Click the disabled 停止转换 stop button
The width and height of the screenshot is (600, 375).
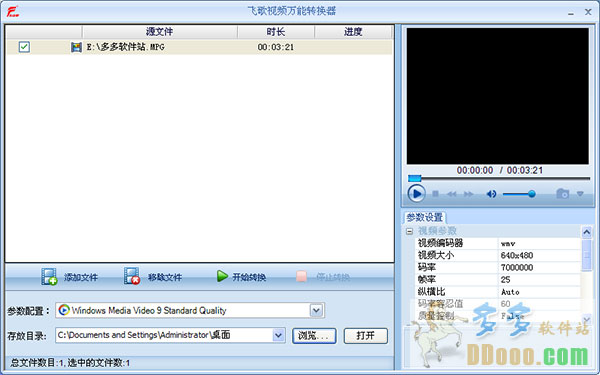click(323, 277)
